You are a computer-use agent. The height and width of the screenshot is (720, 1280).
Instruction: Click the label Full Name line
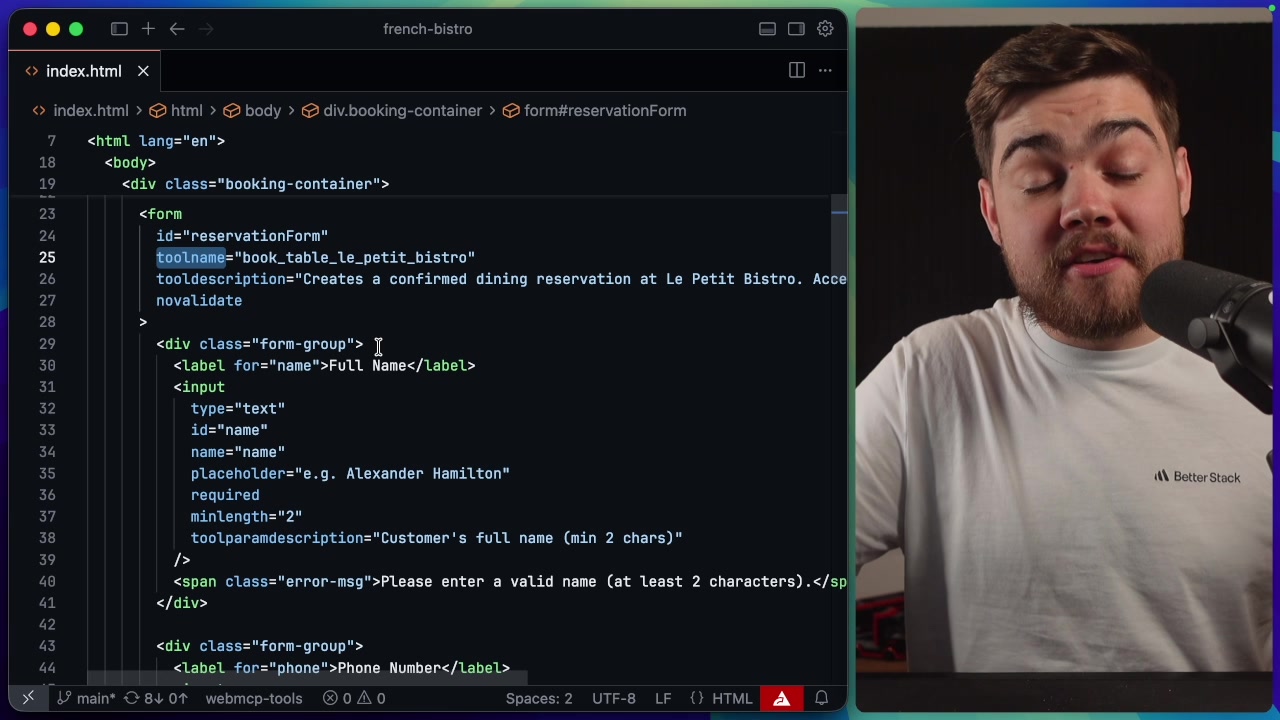click(324, 366)
